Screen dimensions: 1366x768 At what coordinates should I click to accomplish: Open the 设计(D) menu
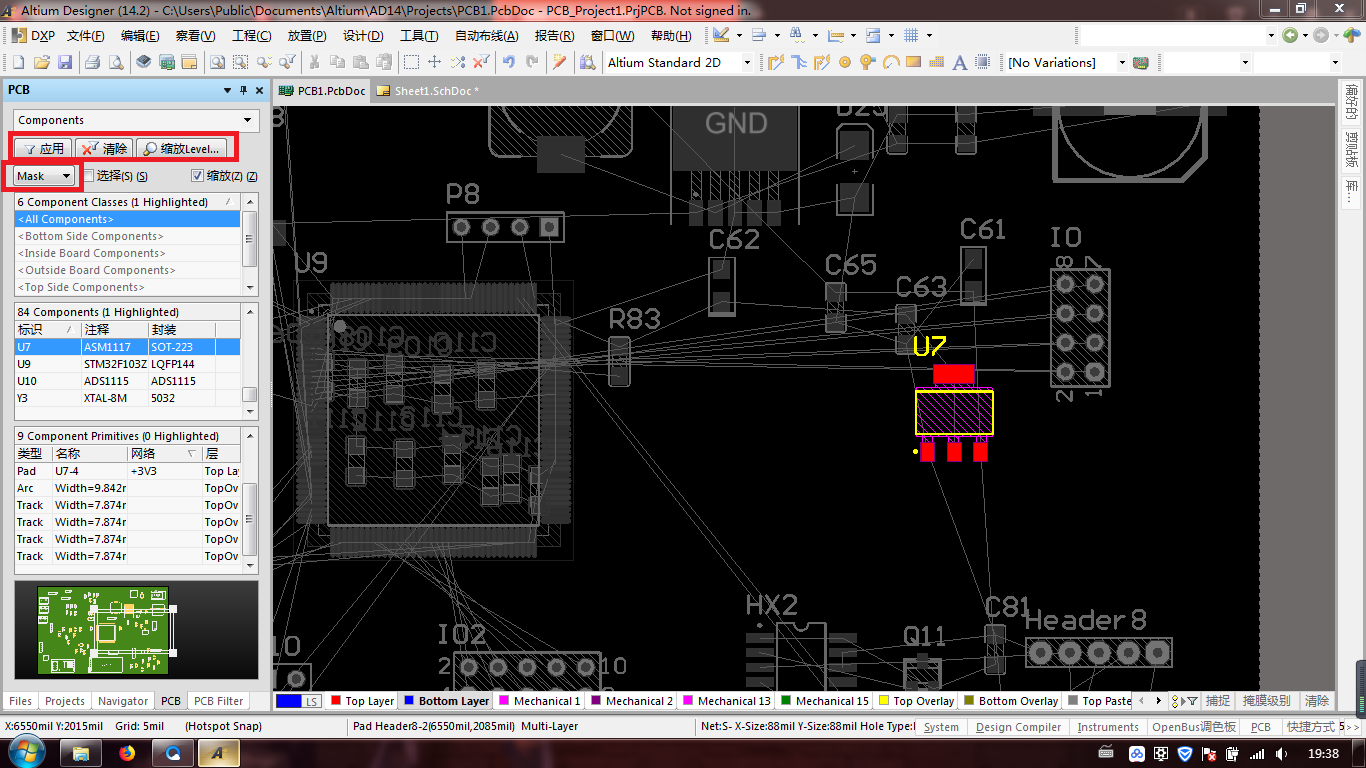tap(362, 36)
